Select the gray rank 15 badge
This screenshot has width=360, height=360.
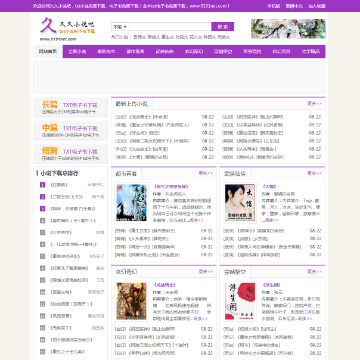click(x=42, y=351)
